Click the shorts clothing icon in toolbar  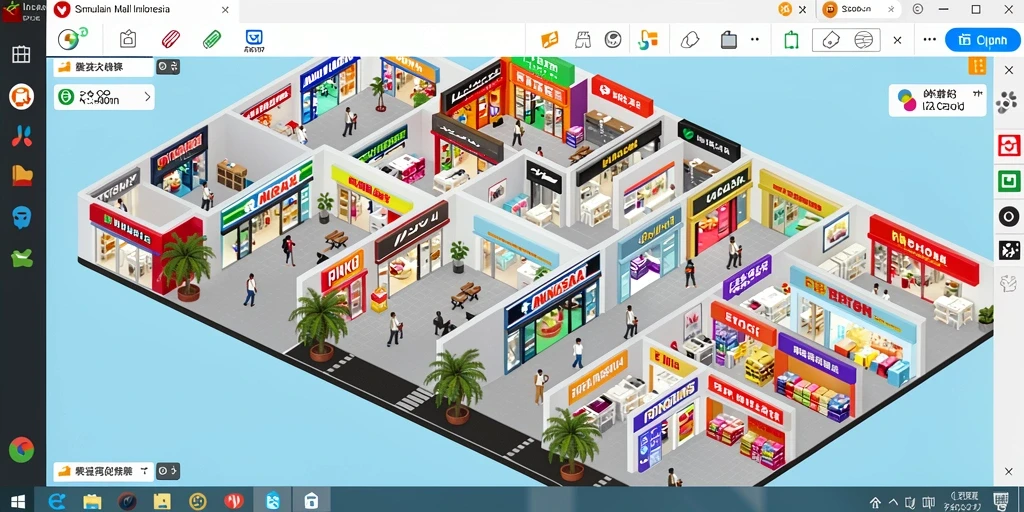pos(582,40)
